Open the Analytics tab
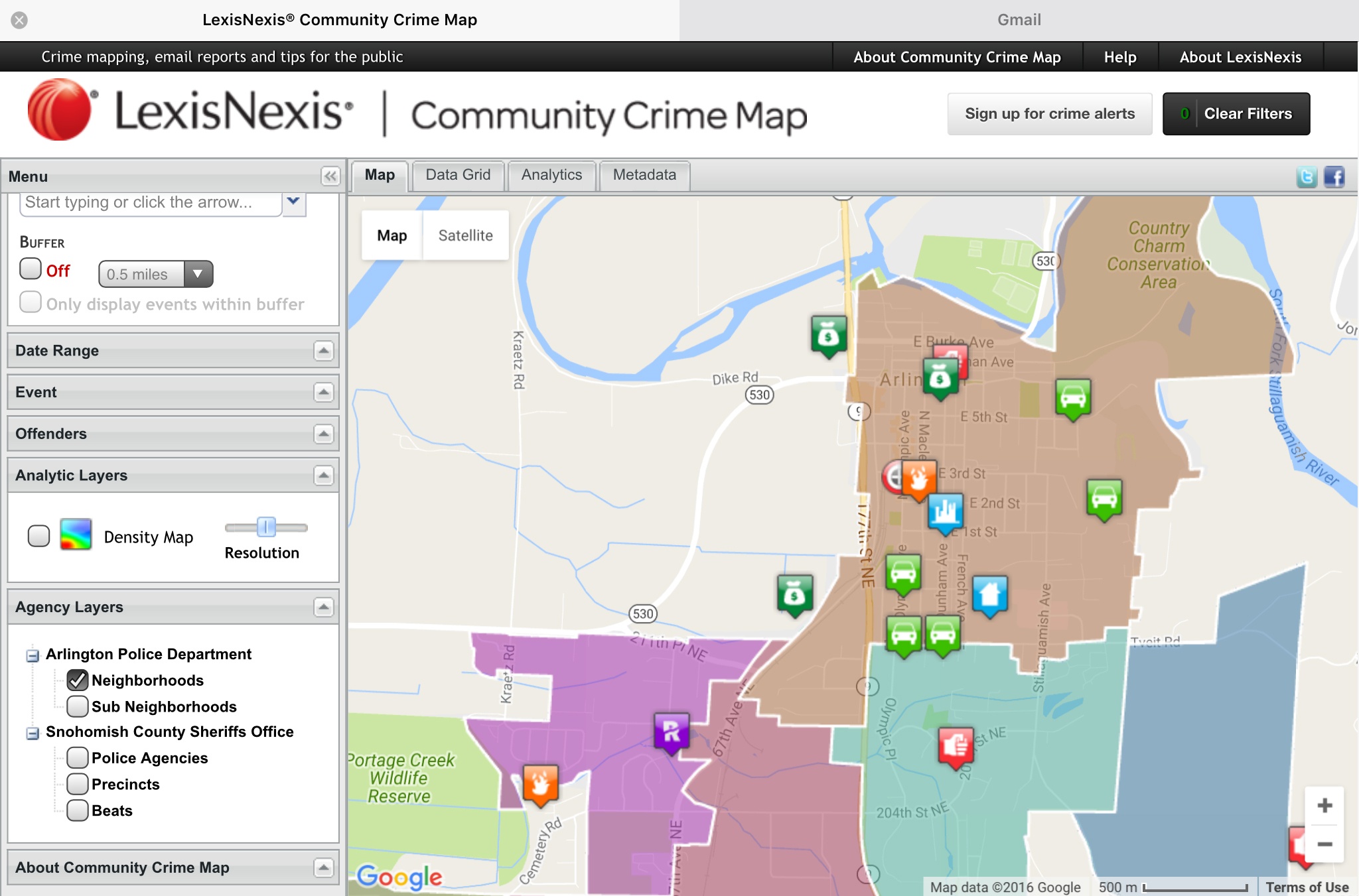This screenshot has height=896, width=1359. (551, 175)
